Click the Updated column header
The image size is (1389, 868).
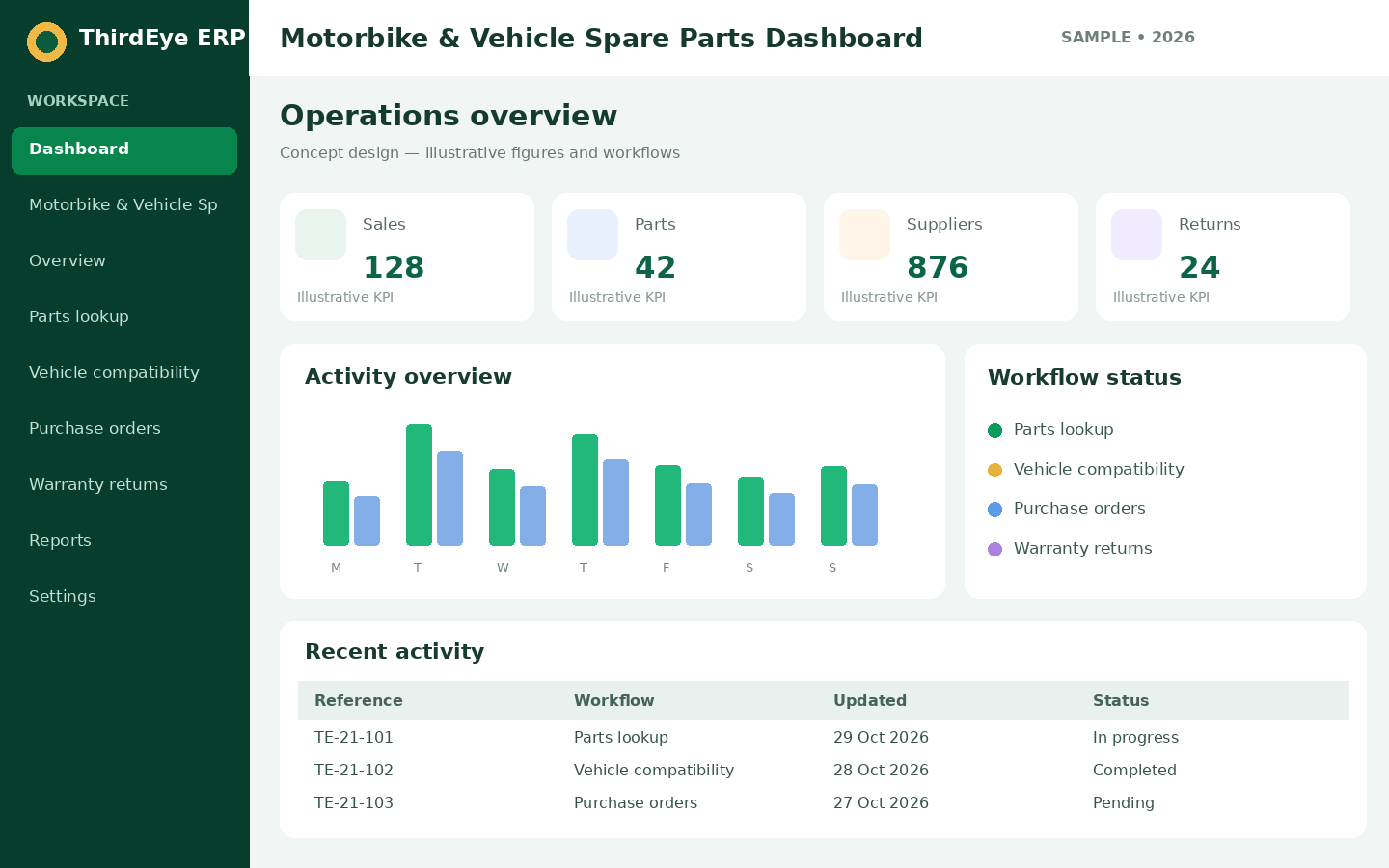click(870, 701)
